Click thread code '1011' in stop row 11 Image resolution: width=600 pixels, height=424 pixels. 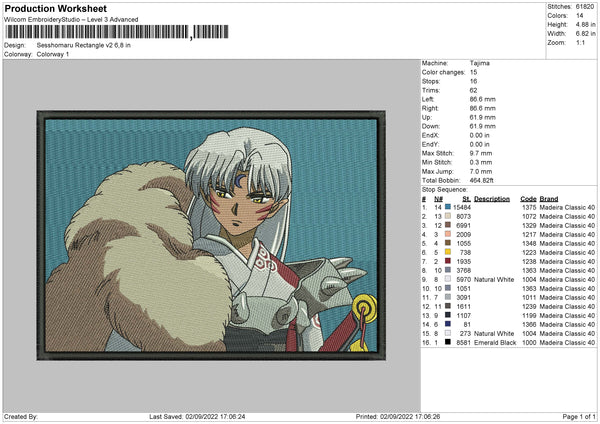pos(529,297)
